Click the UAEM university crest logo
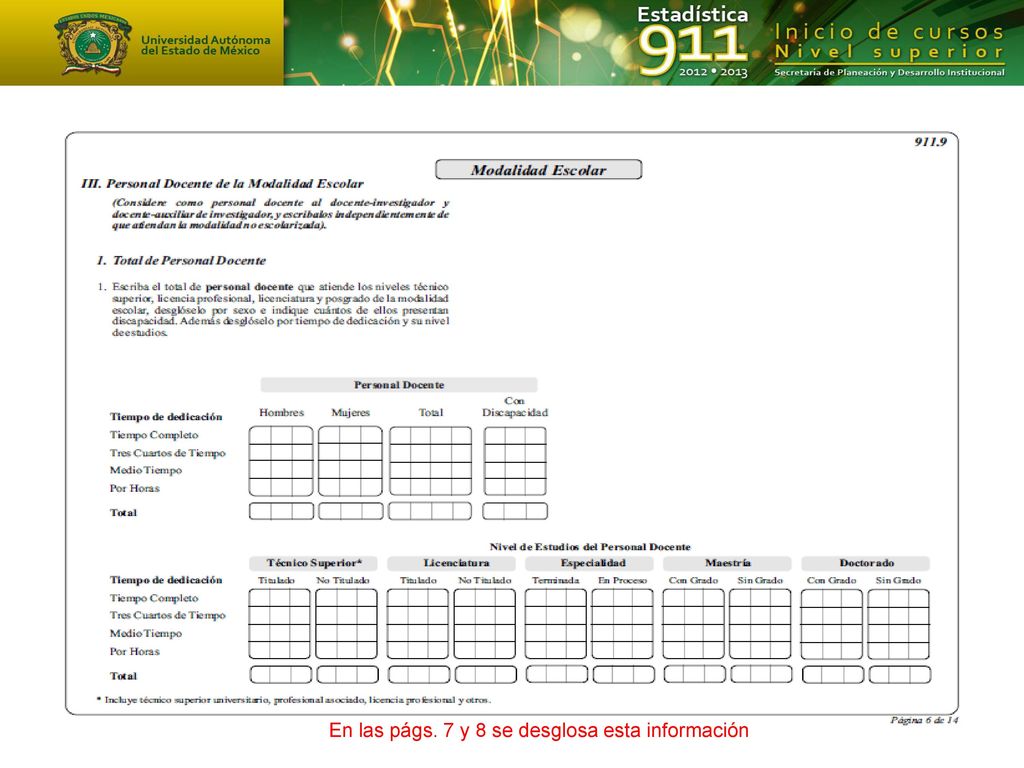 coord(93,44)
